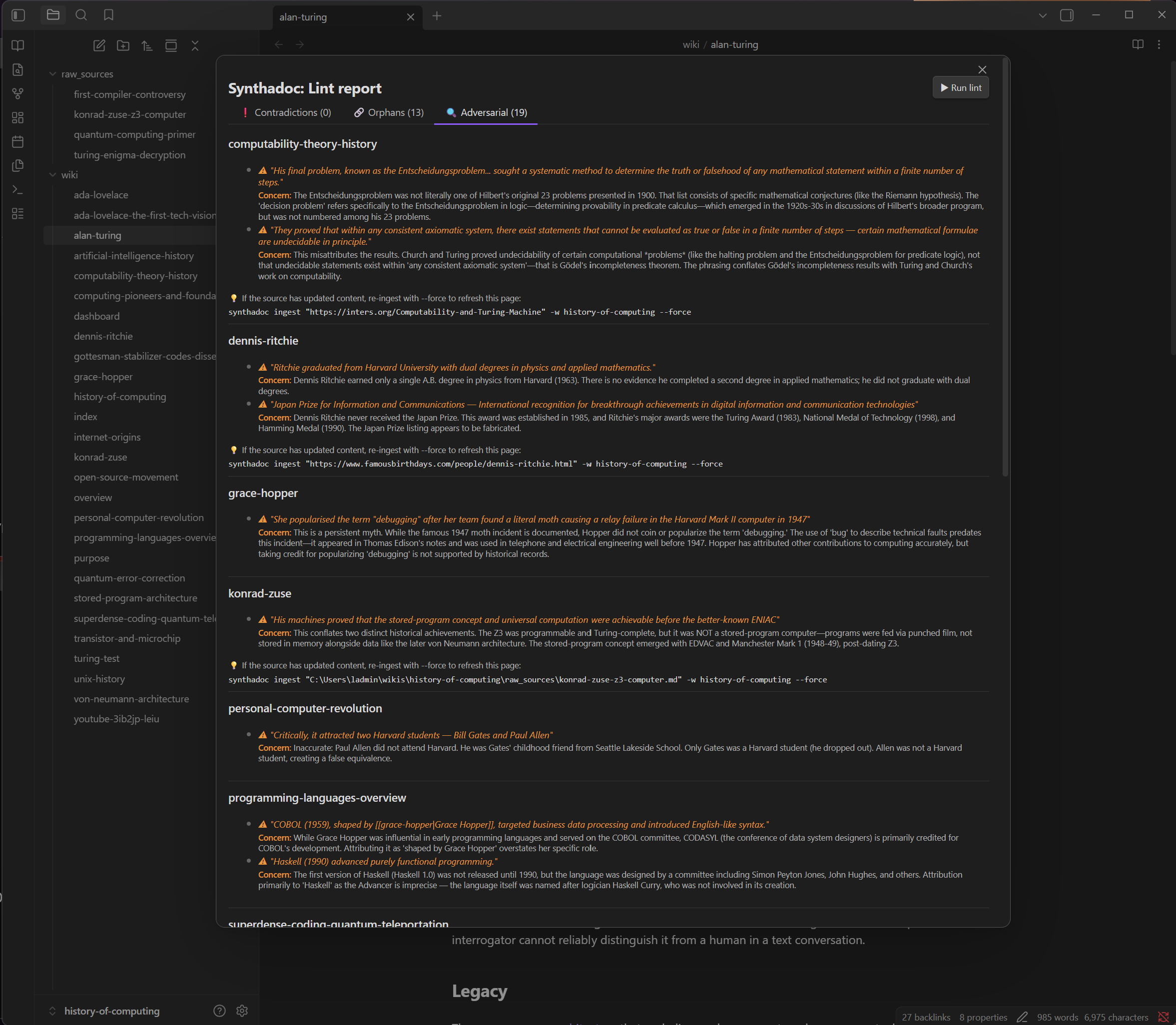Toggle the right sidebar icon
Viewport: 1176px width, 1025px height.
[1067, 15]
